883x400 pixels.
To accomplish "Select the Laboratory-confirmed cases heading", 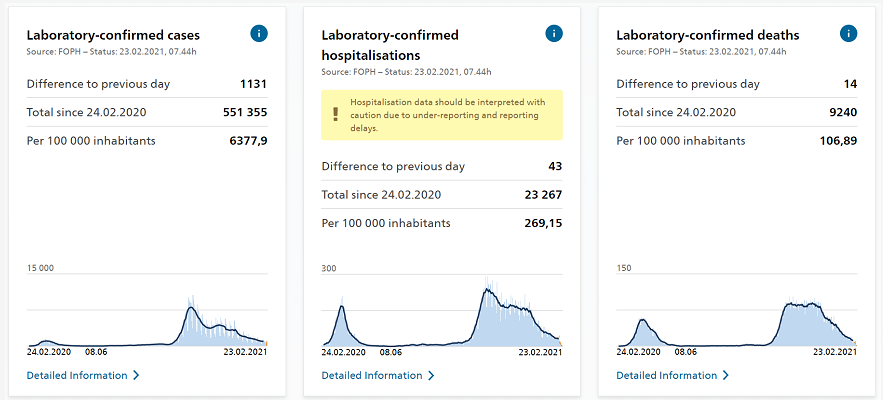I will 113,35.
